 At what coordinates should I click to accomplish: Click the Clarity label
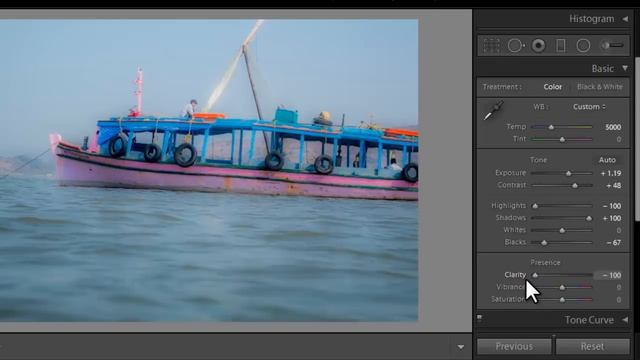coord(515,275)
